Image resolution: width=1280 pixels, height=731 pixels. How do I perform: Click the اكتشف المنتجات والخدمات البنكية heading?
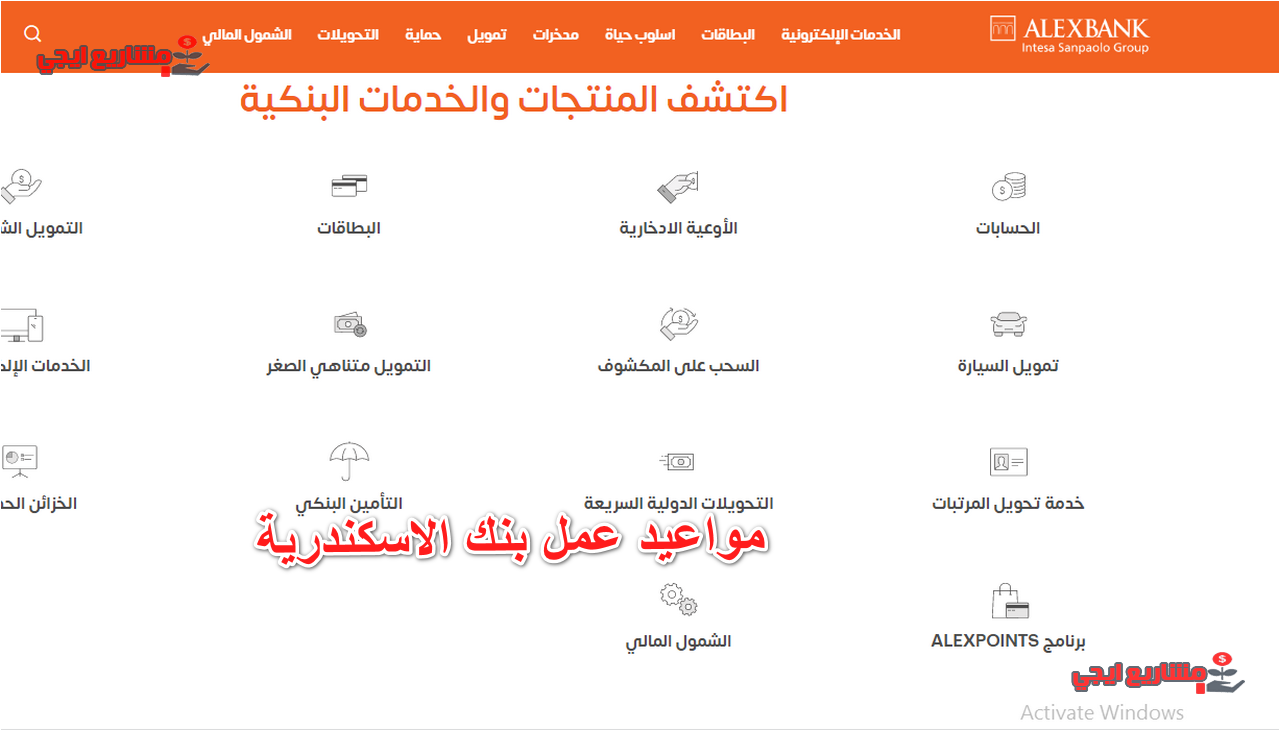514,100
